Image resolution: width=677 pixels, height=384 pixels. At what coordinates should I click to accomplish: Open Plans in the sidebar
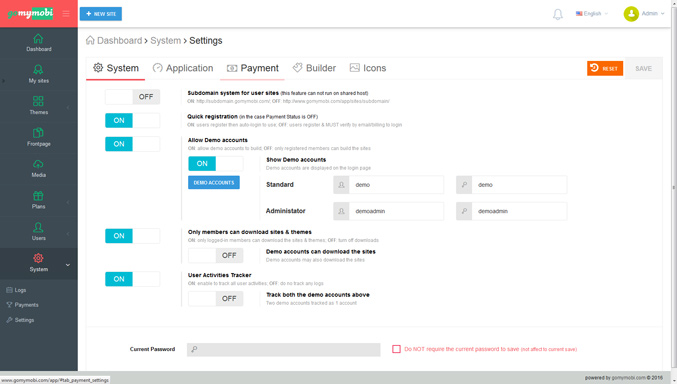coord(38,200)
